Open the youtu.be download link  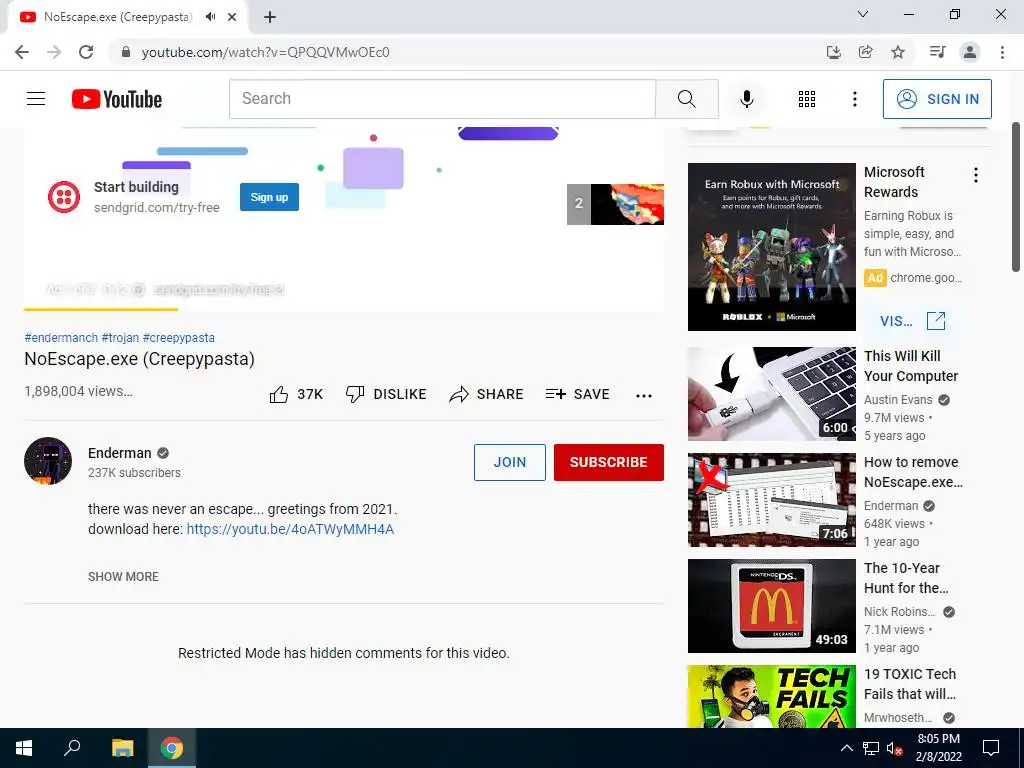click(290, 529)
